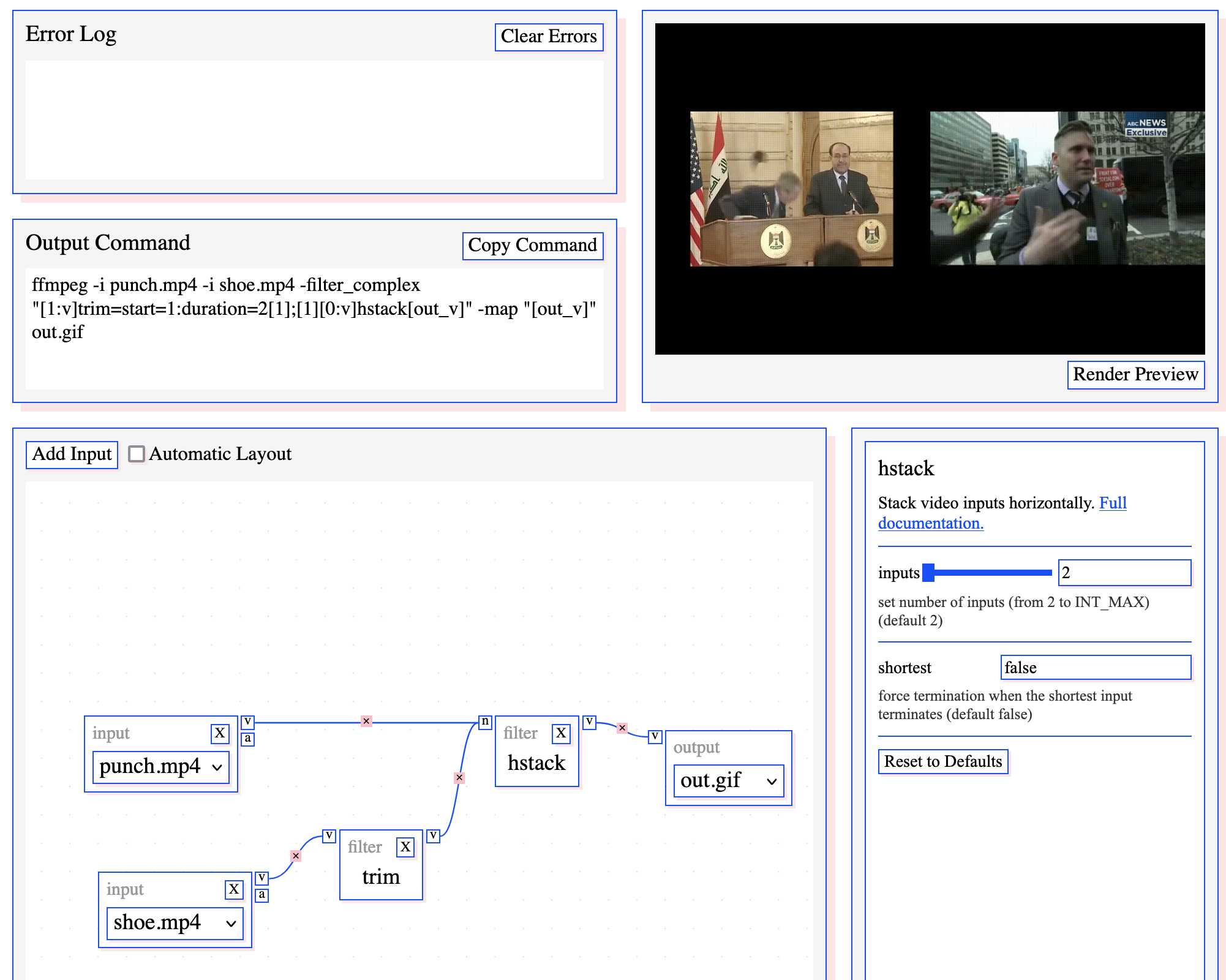Click Copy Command
Screen dimensions: 1226x980
pos(532,245)
